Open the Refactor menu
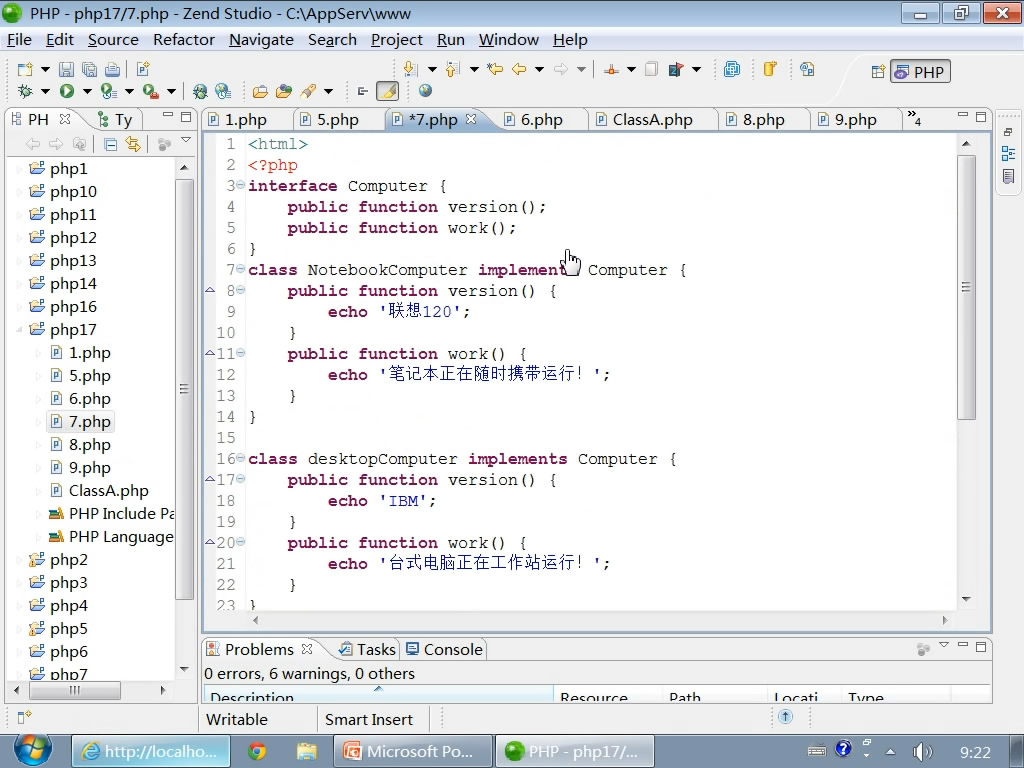This screenshot has height=768, width=1024. (184, 40)
